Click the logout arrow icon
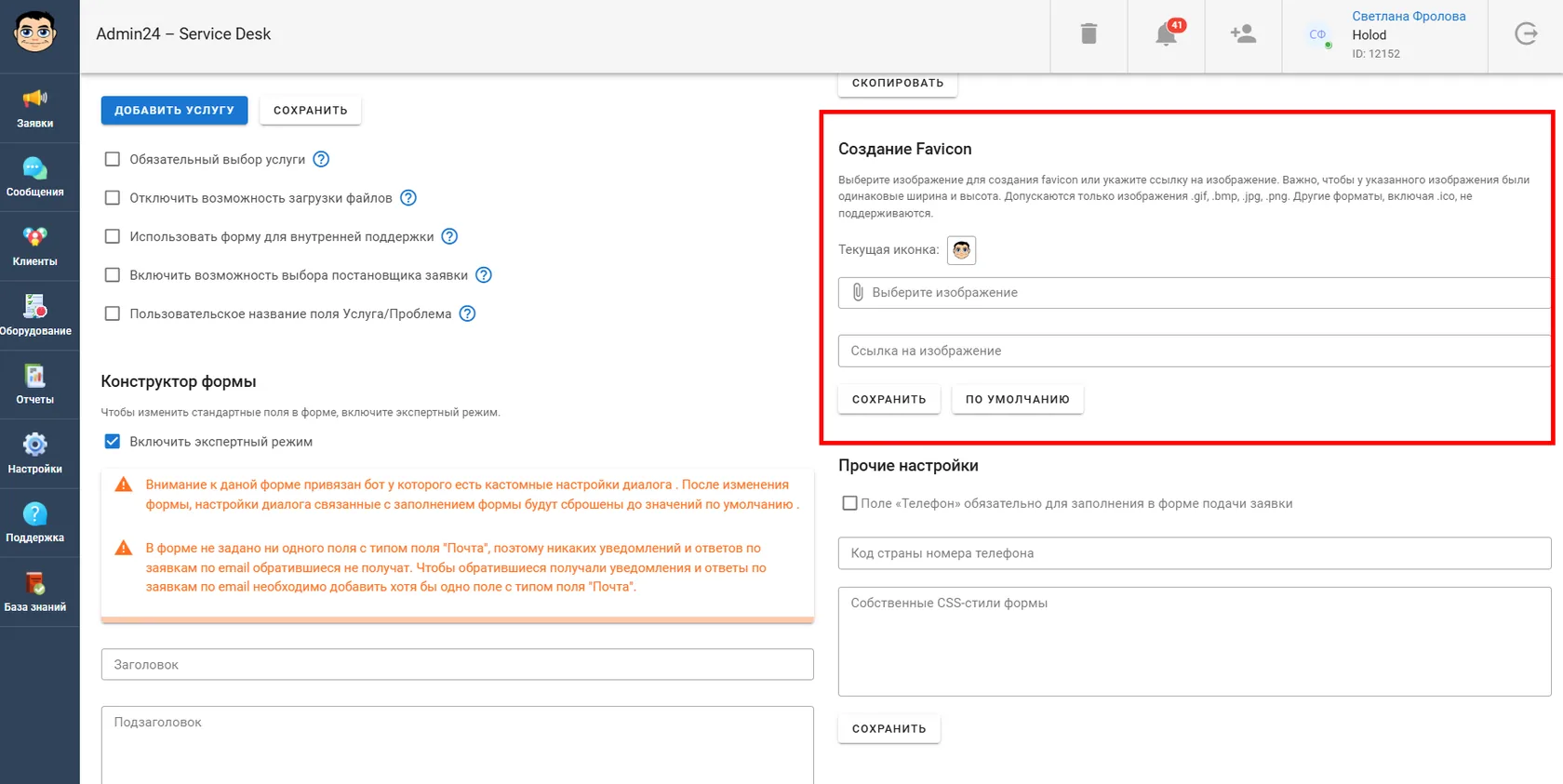Image resolution: width=1563 pixels, height=784 pixels. pyautogui.click(x=1526, y=34)
